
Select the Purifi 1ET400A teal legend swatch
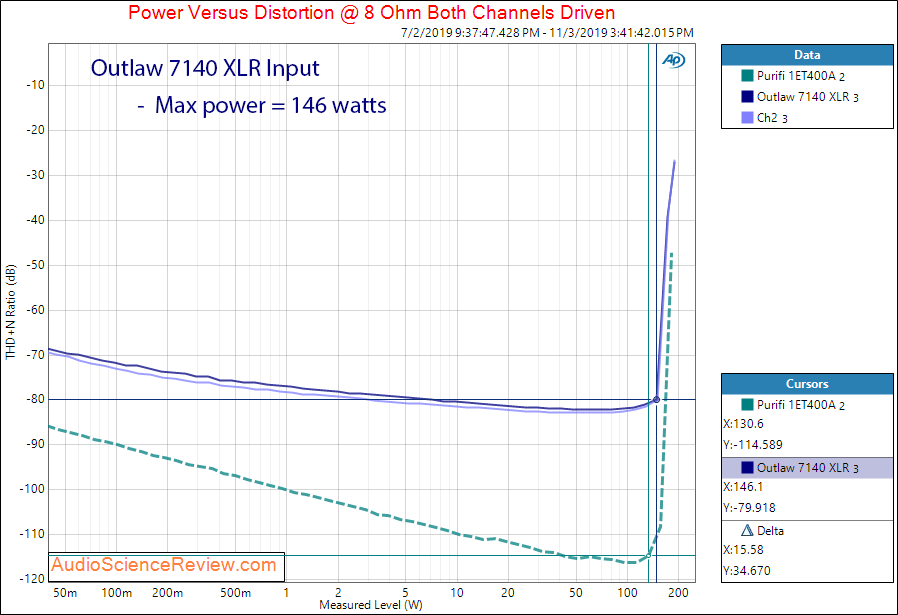point(747,76)
